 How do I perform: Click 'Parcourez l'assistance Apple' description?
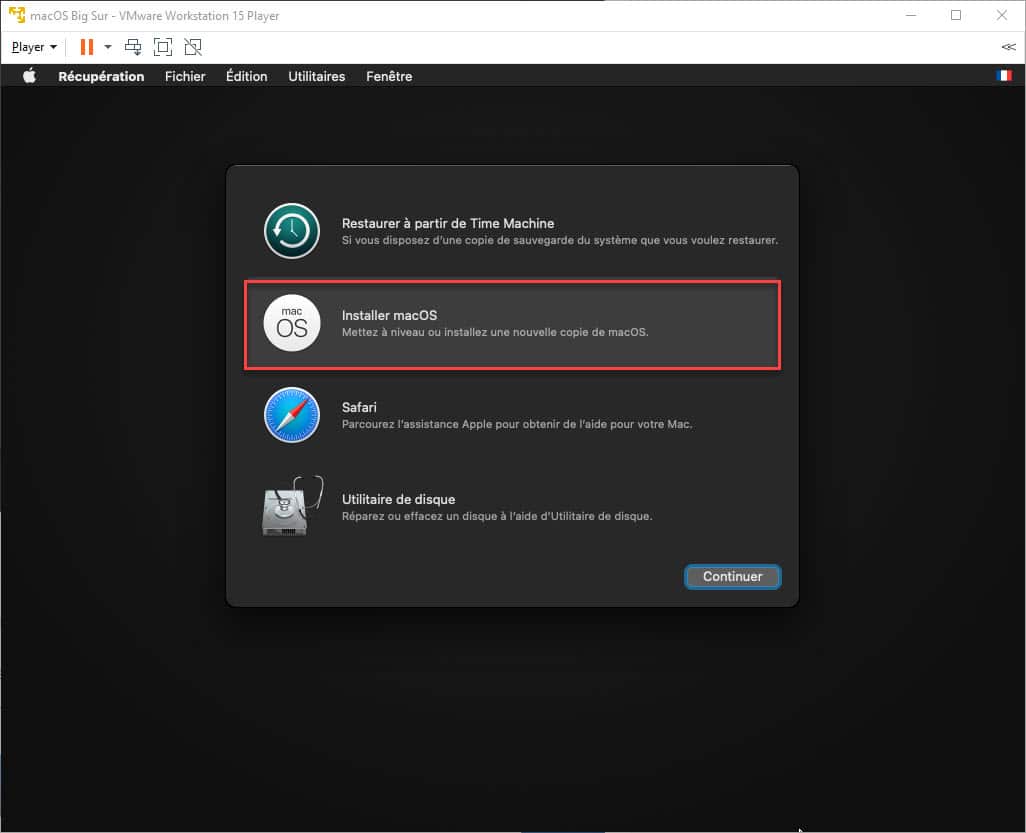(517, 425)
